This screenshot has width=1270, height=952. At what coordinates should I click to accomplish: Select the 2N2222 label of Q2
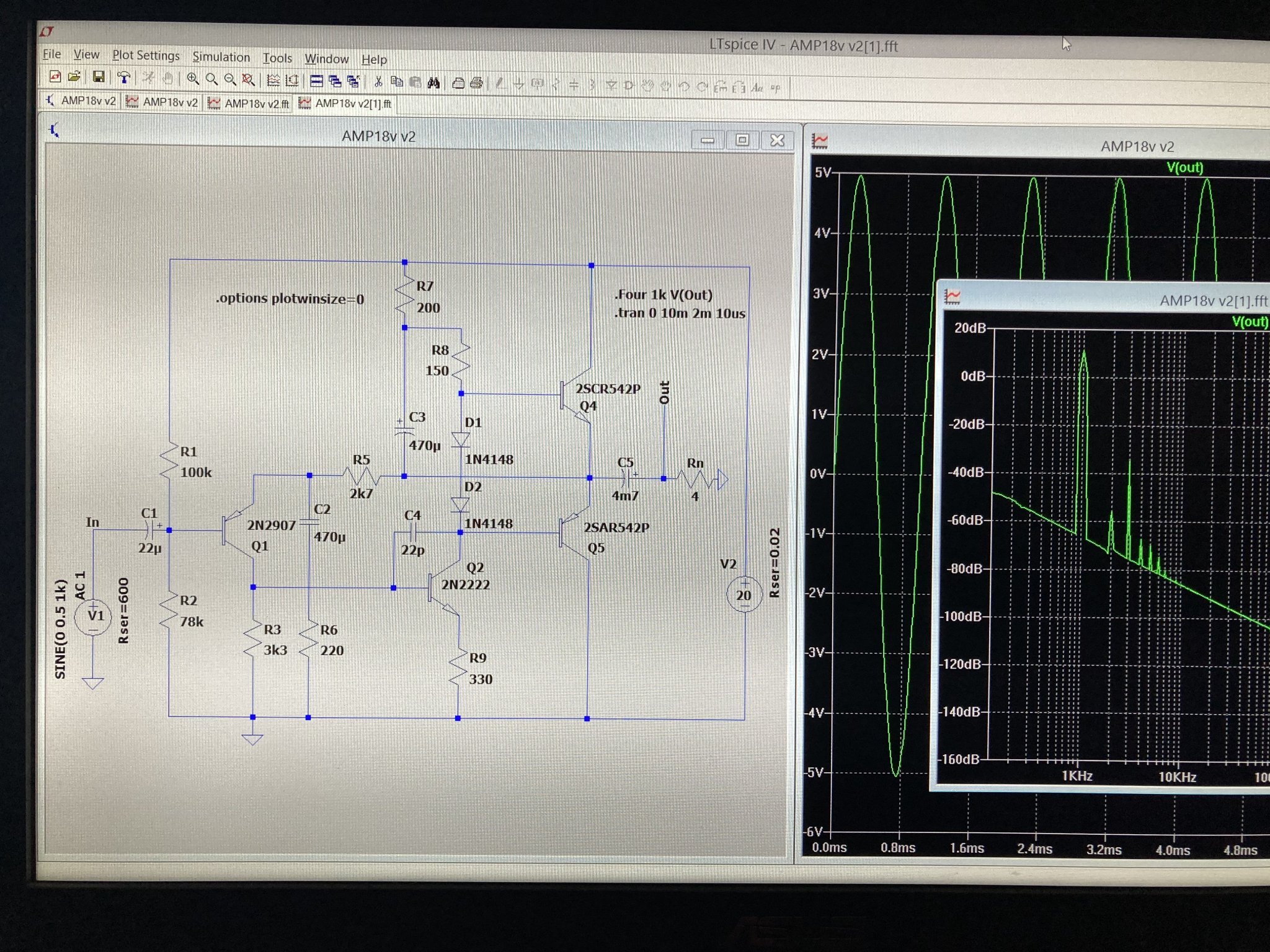click(x=466, y=584)
